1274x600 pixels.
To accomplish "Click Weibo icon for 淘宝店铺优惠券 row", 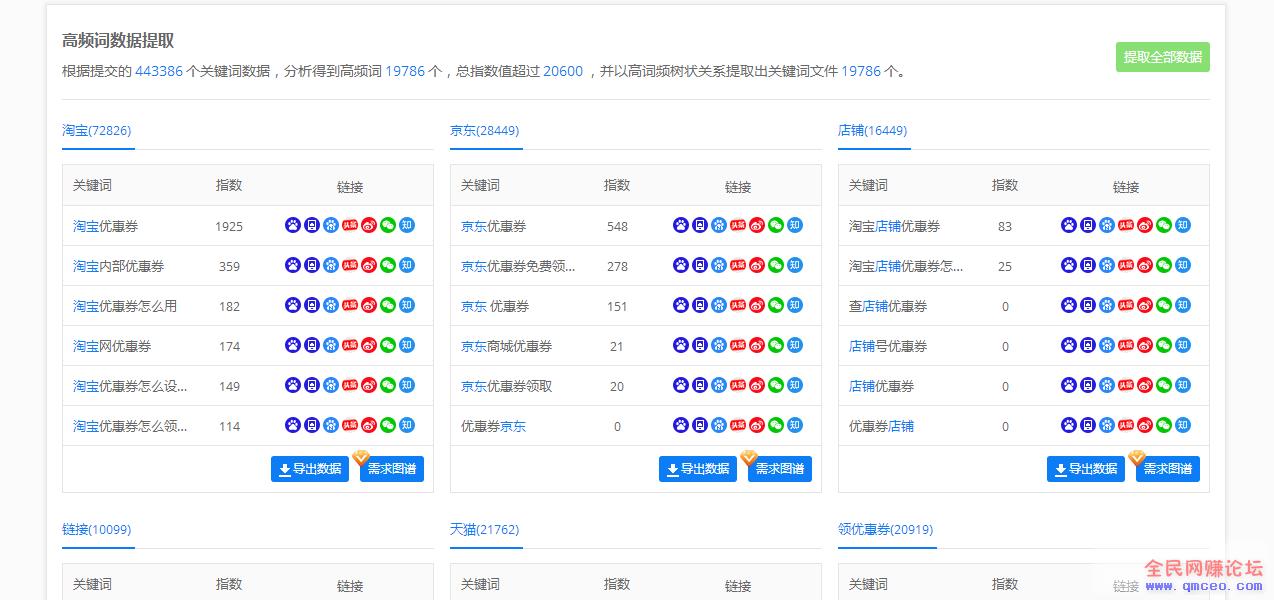I will click(x=1145, y=225).
